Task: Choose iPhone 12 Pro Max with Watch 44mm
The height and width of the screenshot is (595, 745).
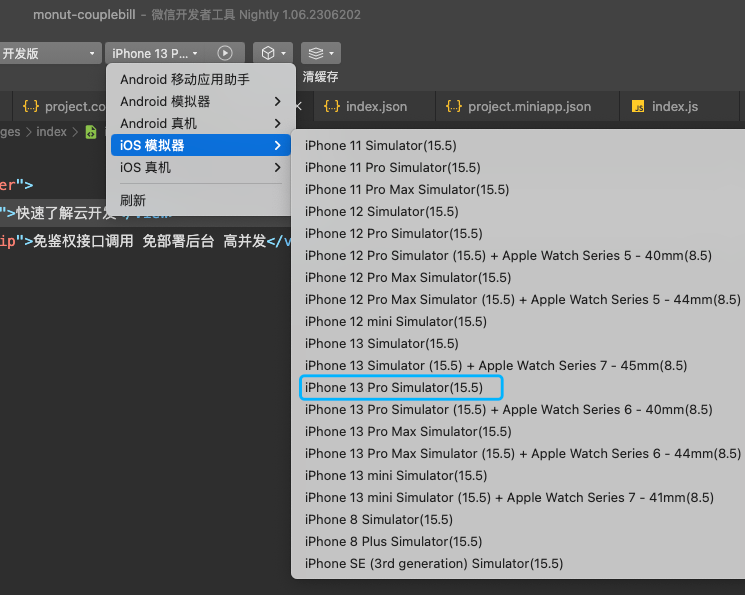Action: (x=518, y=299)
